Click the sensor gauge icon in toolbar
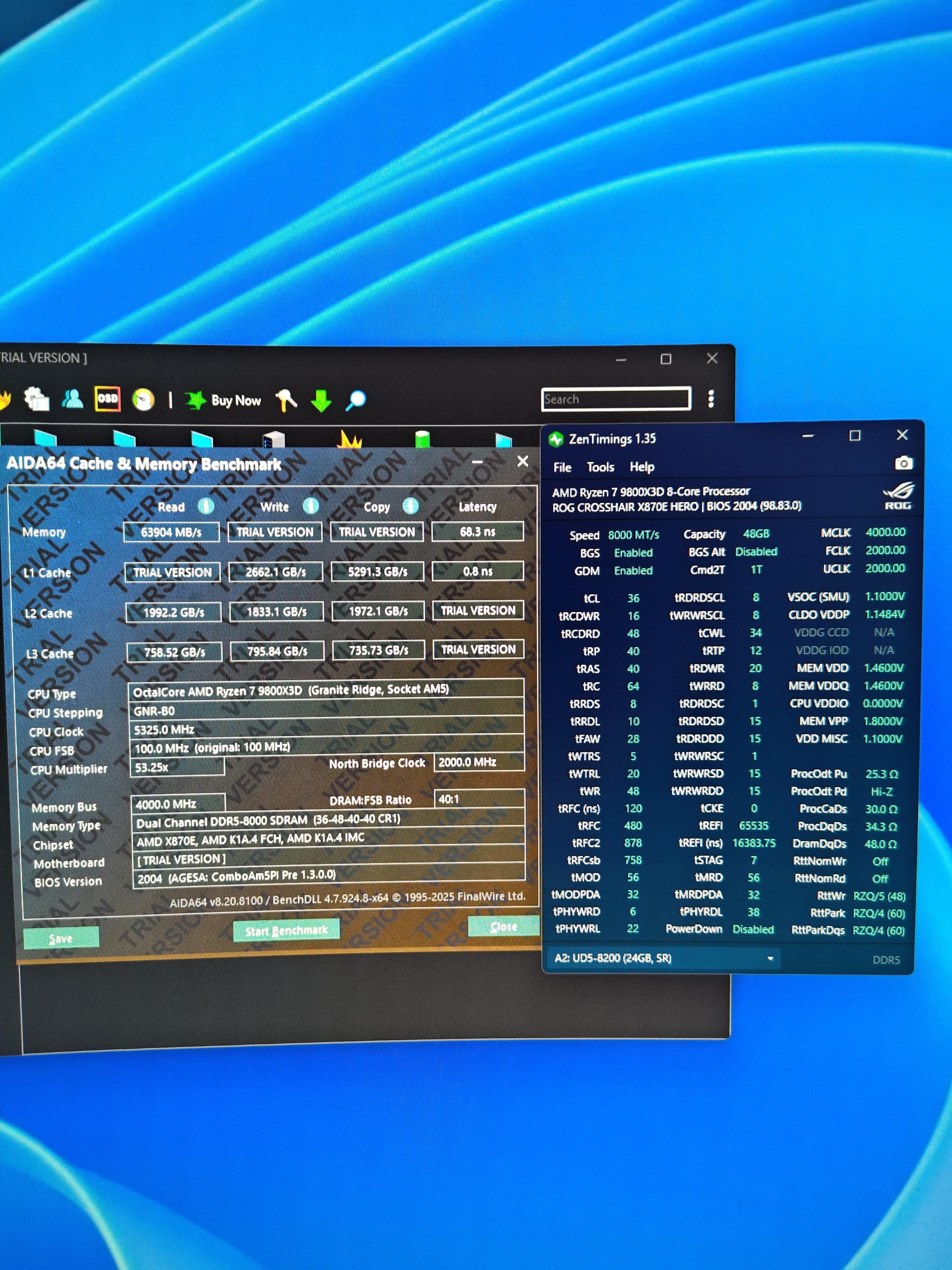The width and height of the screenshot is (952, 1270). [143, 399]
